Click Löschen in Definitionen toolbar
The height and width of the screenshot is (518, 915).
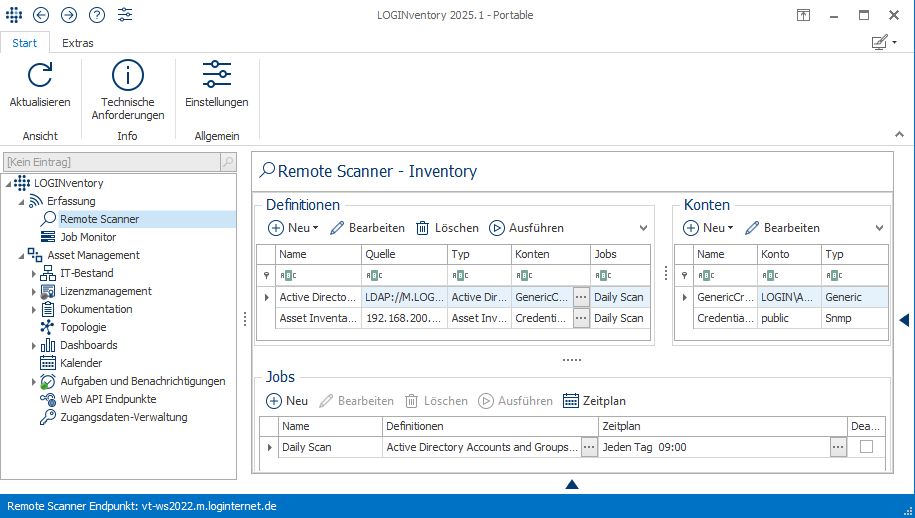tap(447, 228)
